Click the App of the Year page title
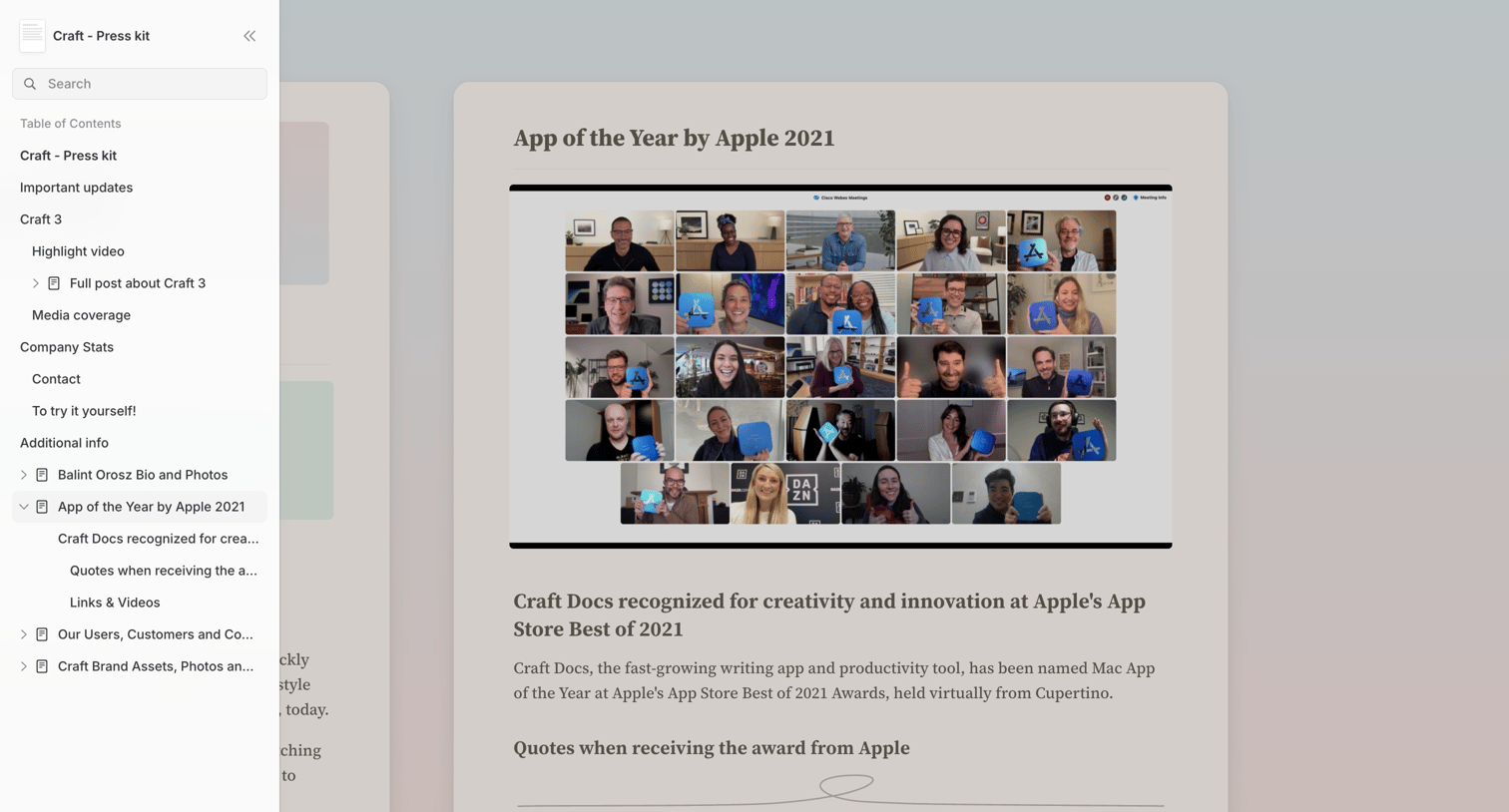1509x812 pixels. (x=674, y=139)
